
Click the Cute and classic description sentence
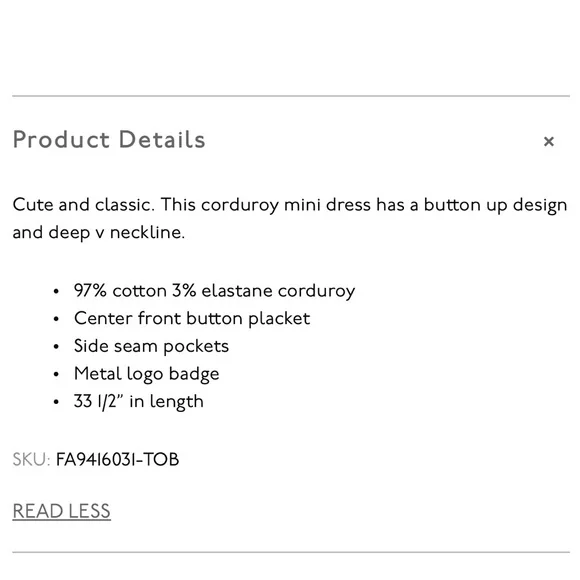tap(84, 205)
